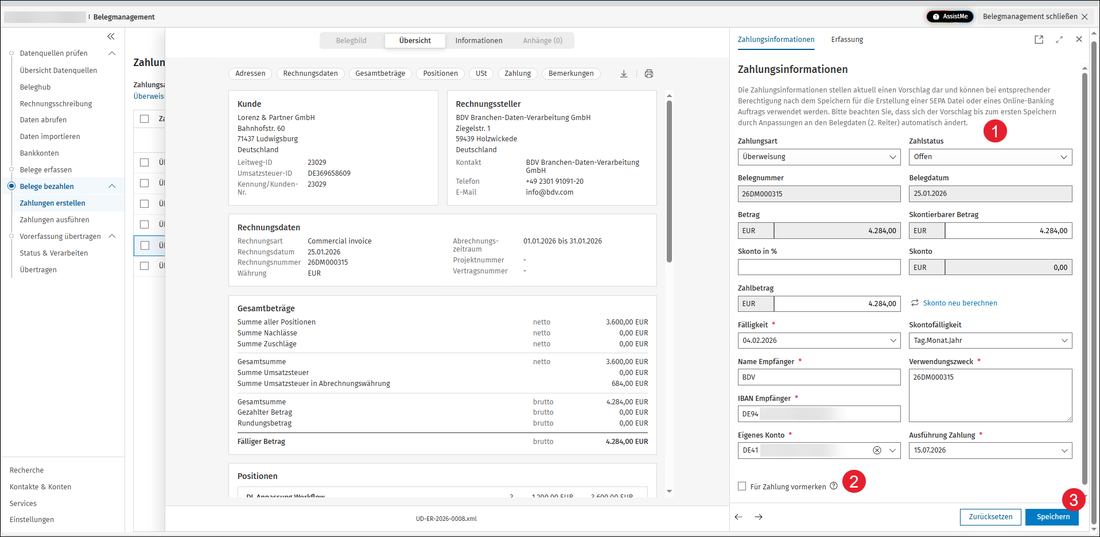Open the Eigenes Konto dropdown
Screen dimensions: 1100x537
tap(893, 451)
